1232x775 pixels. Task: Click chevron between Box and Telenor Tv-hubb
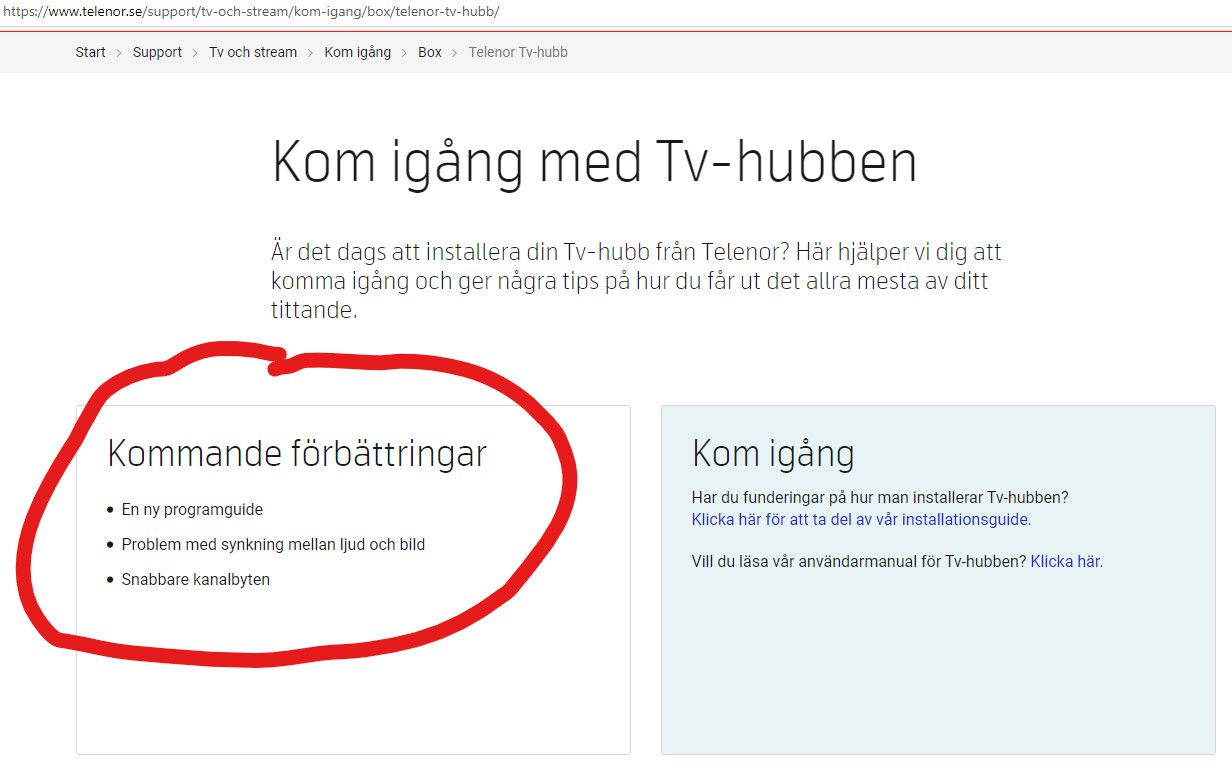point(455,52)
